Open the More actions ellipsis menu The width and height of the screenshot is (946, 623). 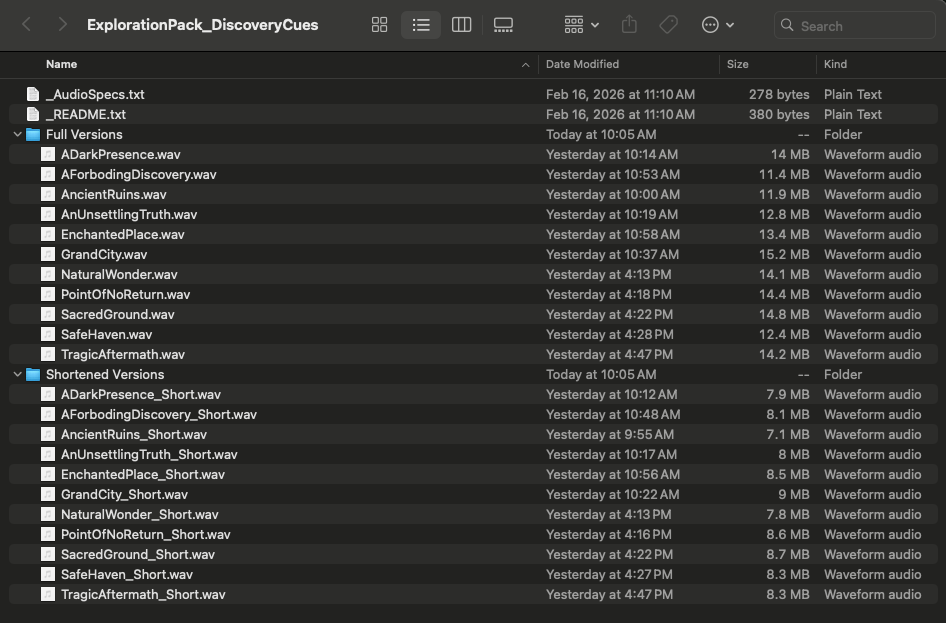pos(718,25)
